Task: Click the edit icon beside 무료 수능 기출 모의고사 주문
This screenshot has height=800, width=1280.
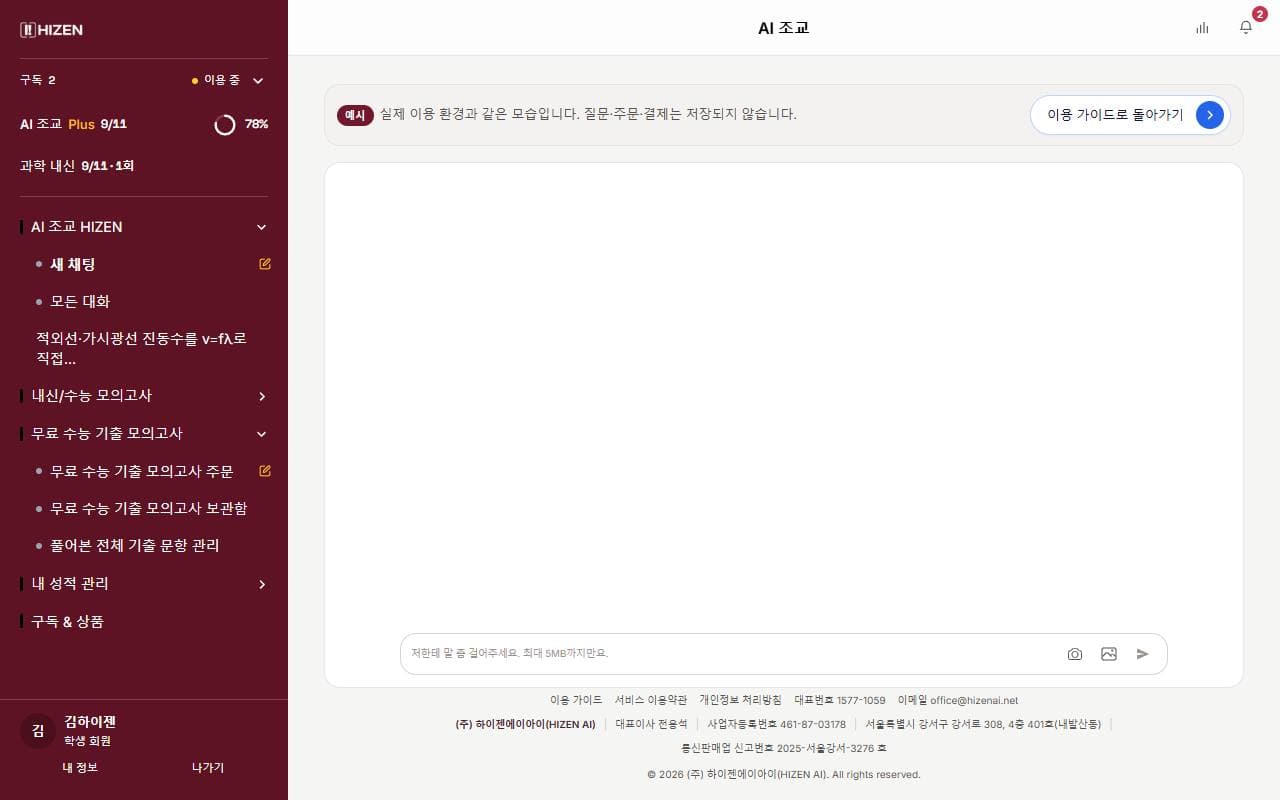Action: click(x=265, y=470)
